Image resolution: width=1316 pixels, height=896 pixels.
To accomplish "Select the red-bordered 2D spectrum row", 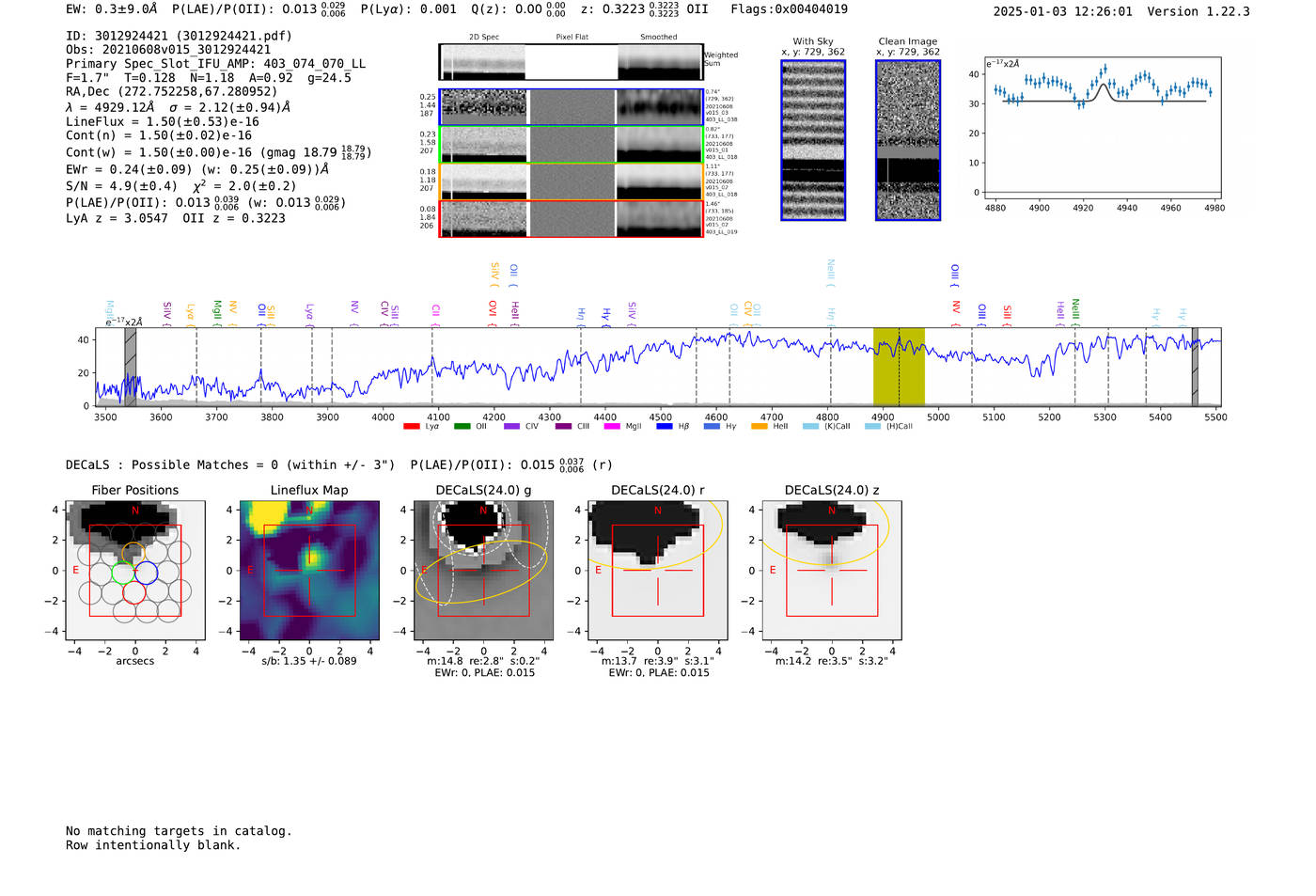I will click(x=572, y=218).
